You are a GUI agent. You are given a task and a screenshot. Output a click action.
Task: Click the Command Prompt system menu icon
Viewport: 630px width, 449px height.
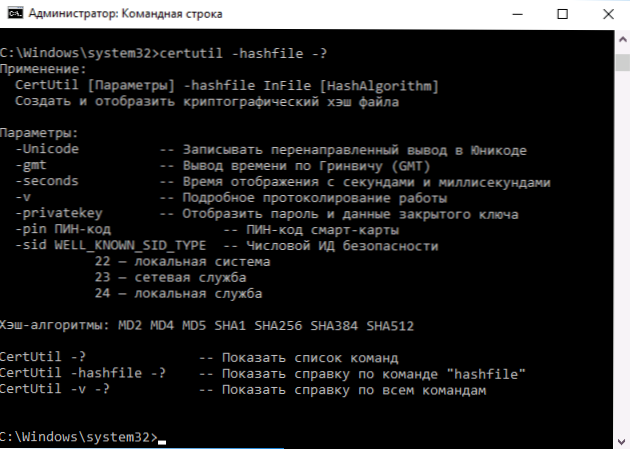coord(15,13)
